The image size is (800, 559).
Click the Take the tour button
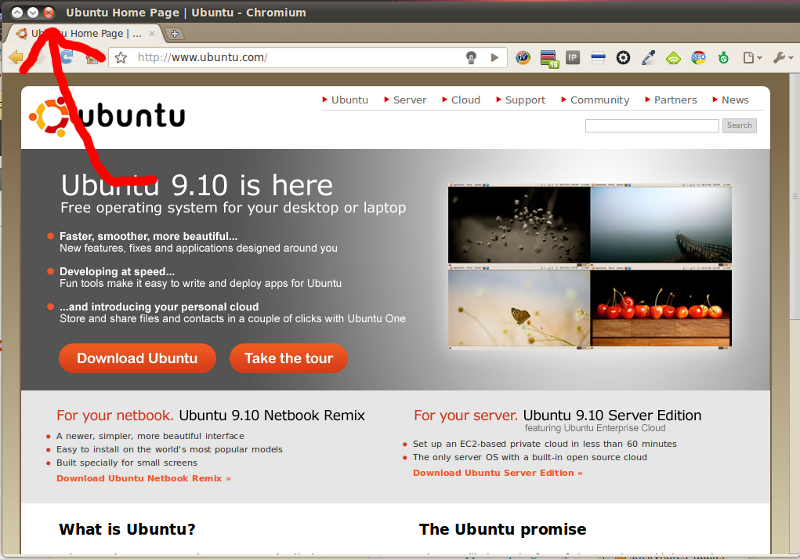289,358
